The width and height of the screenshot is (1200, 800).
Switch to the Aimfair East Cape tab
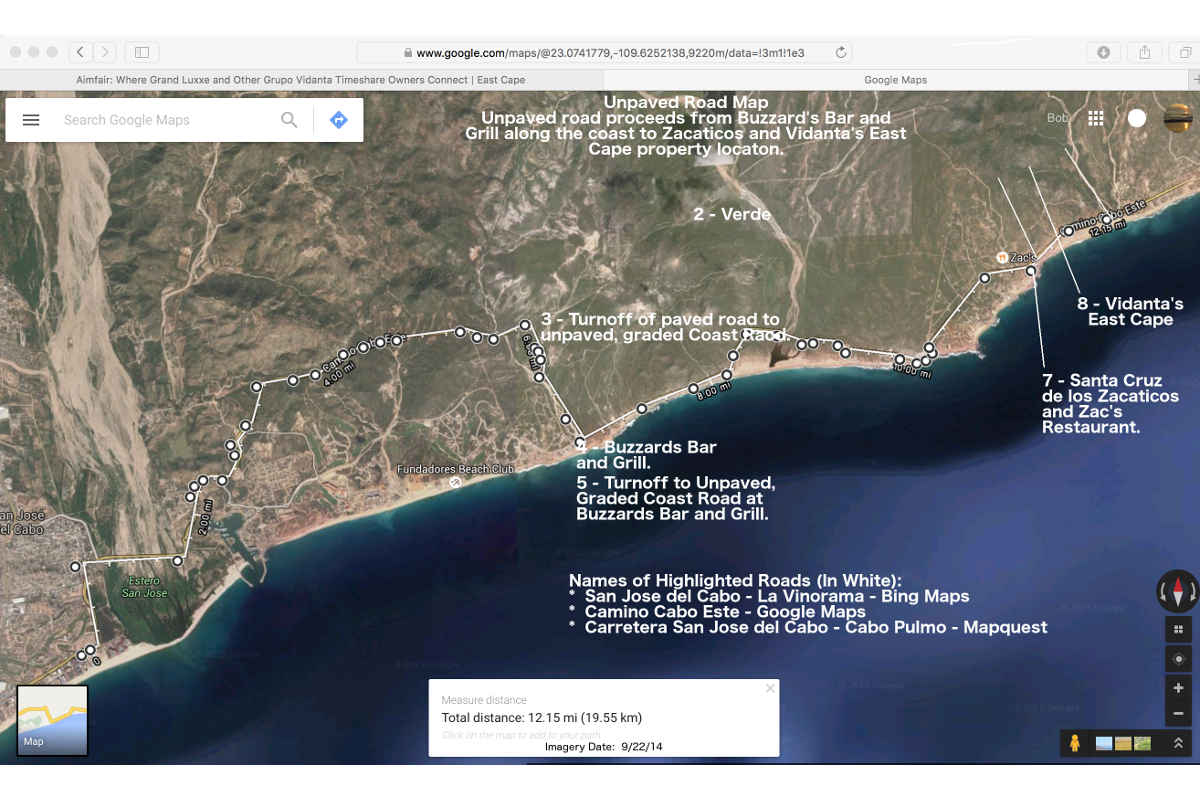300,80
